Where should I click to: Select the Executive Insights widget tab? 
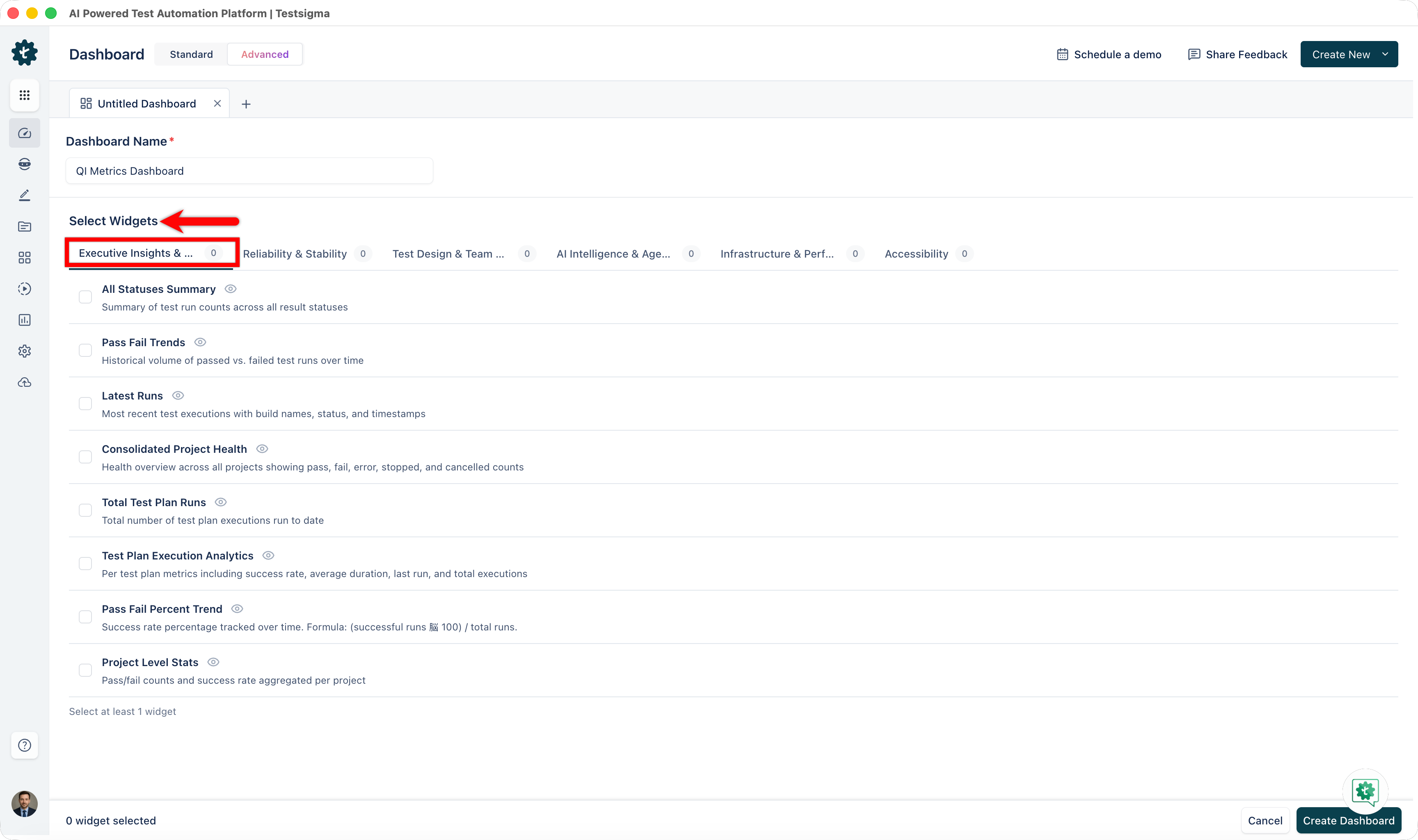(x=151, y=253)
